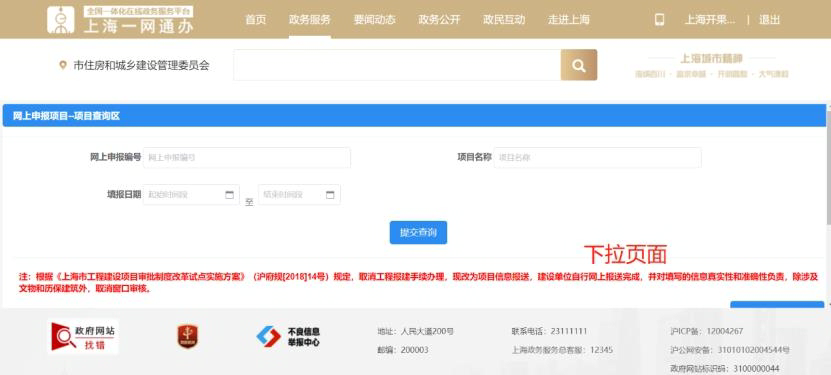This screenshot has height=375, width=831.
Task: Click the 政府网站找错 icon in footer
Action: [x=83, y=337]
